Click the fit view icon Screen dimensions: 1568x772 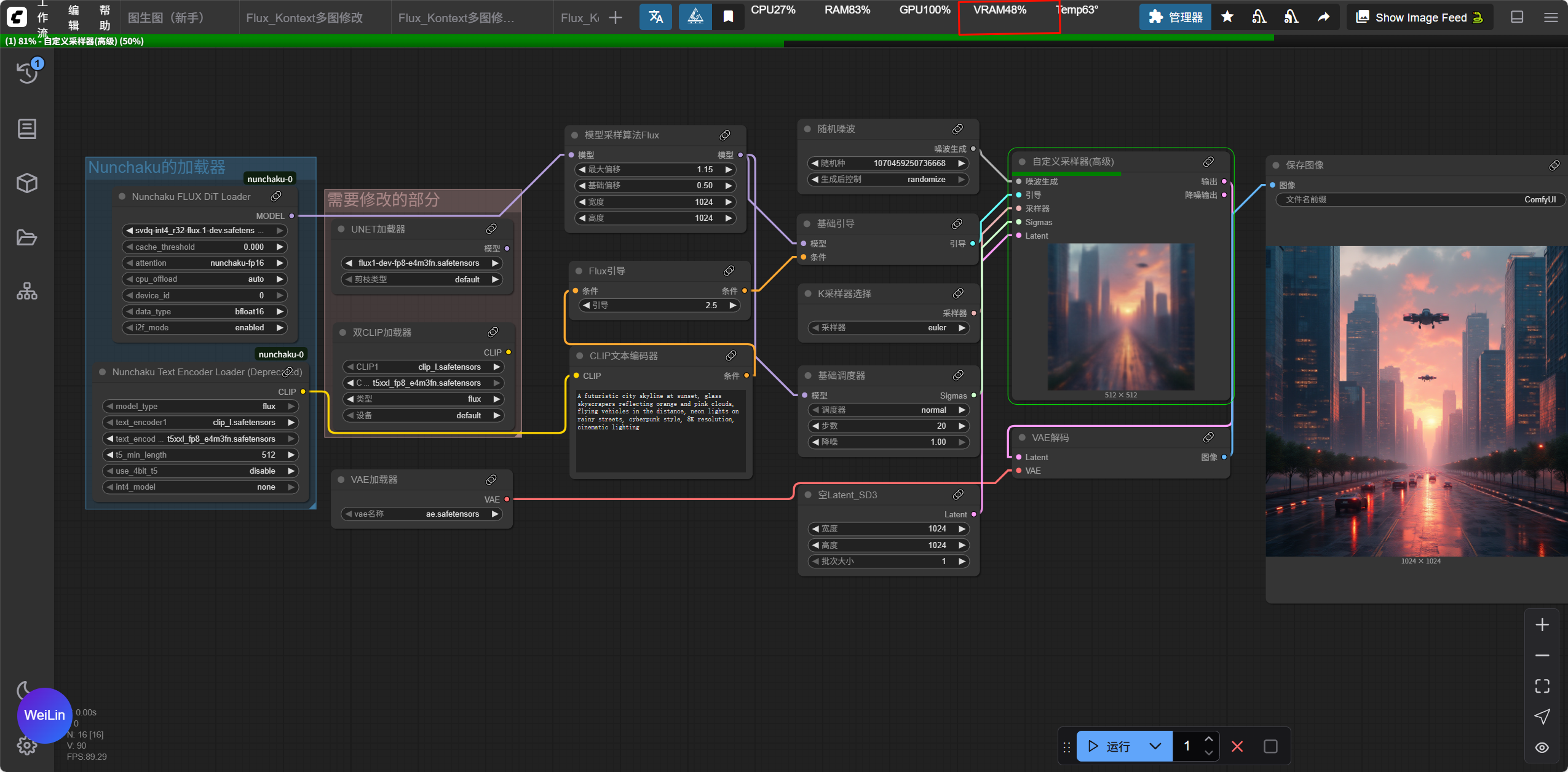[x=1542, y=686]
